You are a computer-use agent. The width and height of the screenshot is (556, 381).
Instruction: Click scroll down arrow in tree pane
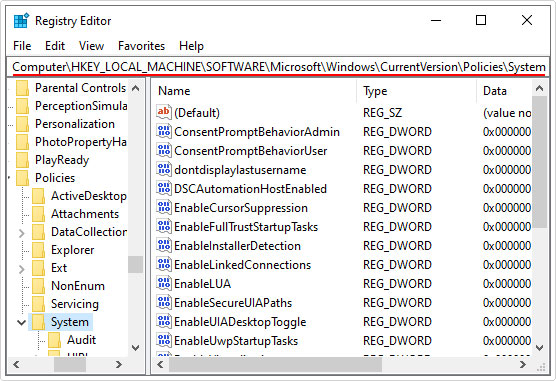coord(135,348)
